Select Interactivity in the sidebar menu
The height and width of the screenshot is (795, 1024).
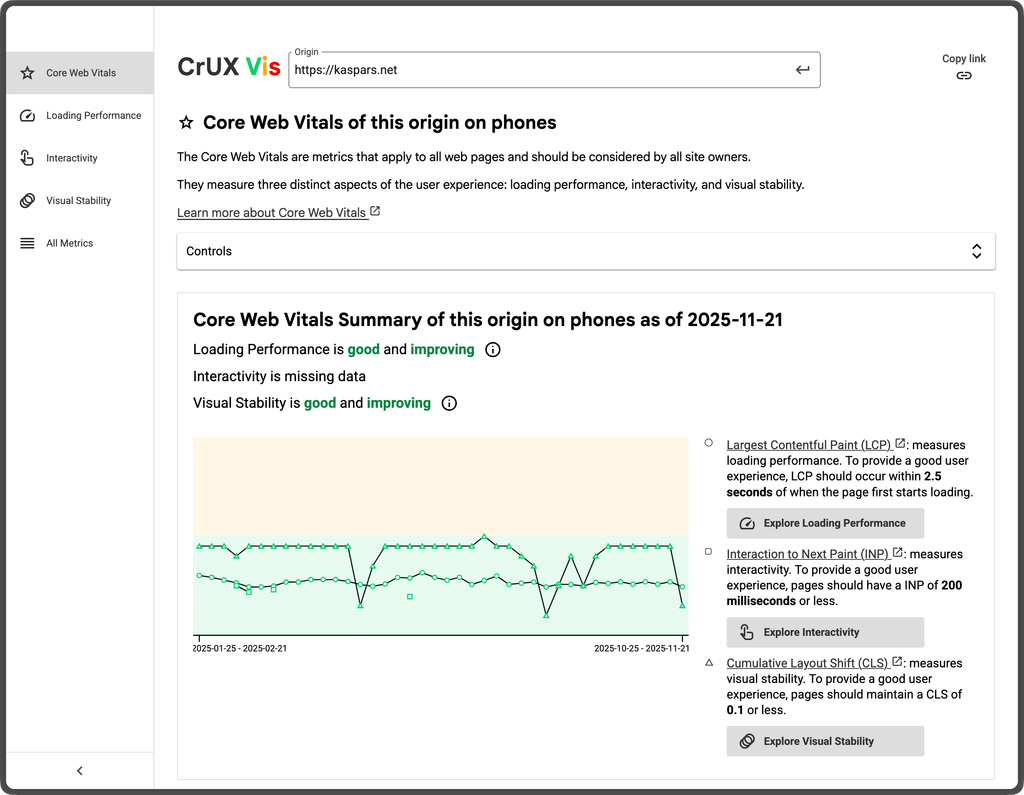coord(71,158)
